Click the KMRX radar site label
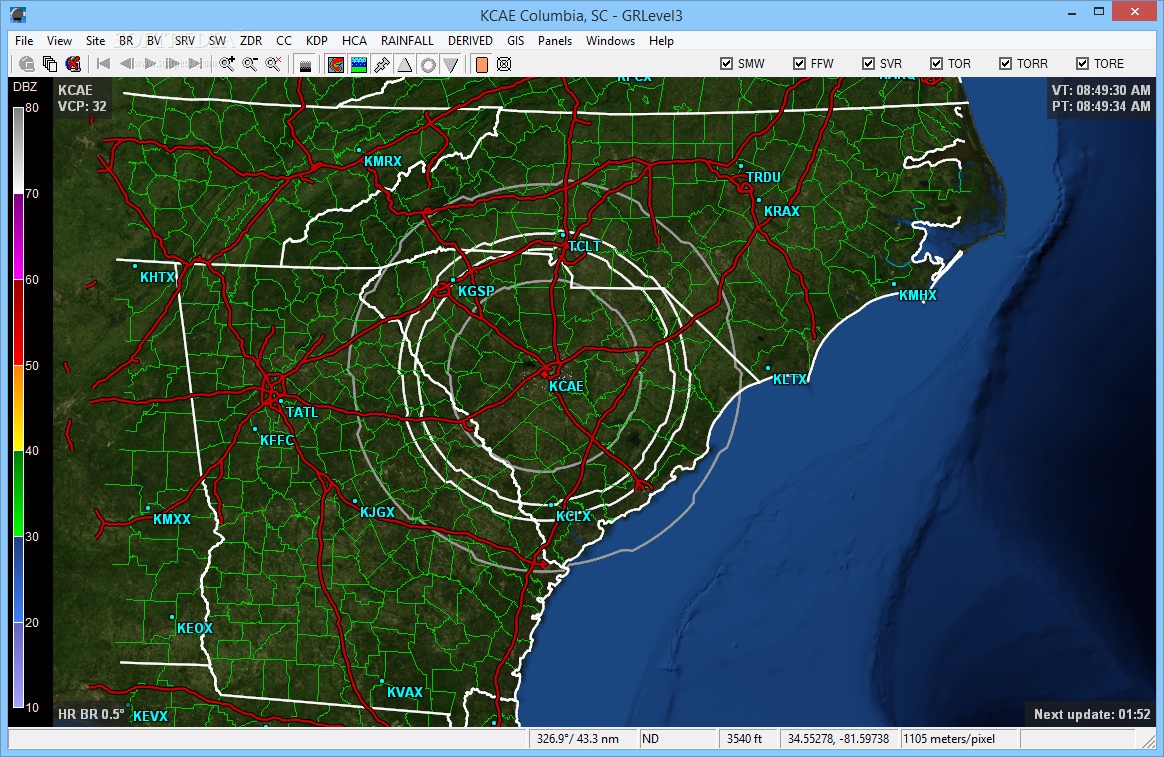Viewport: 1164px width, 757px height. (382, 160)
